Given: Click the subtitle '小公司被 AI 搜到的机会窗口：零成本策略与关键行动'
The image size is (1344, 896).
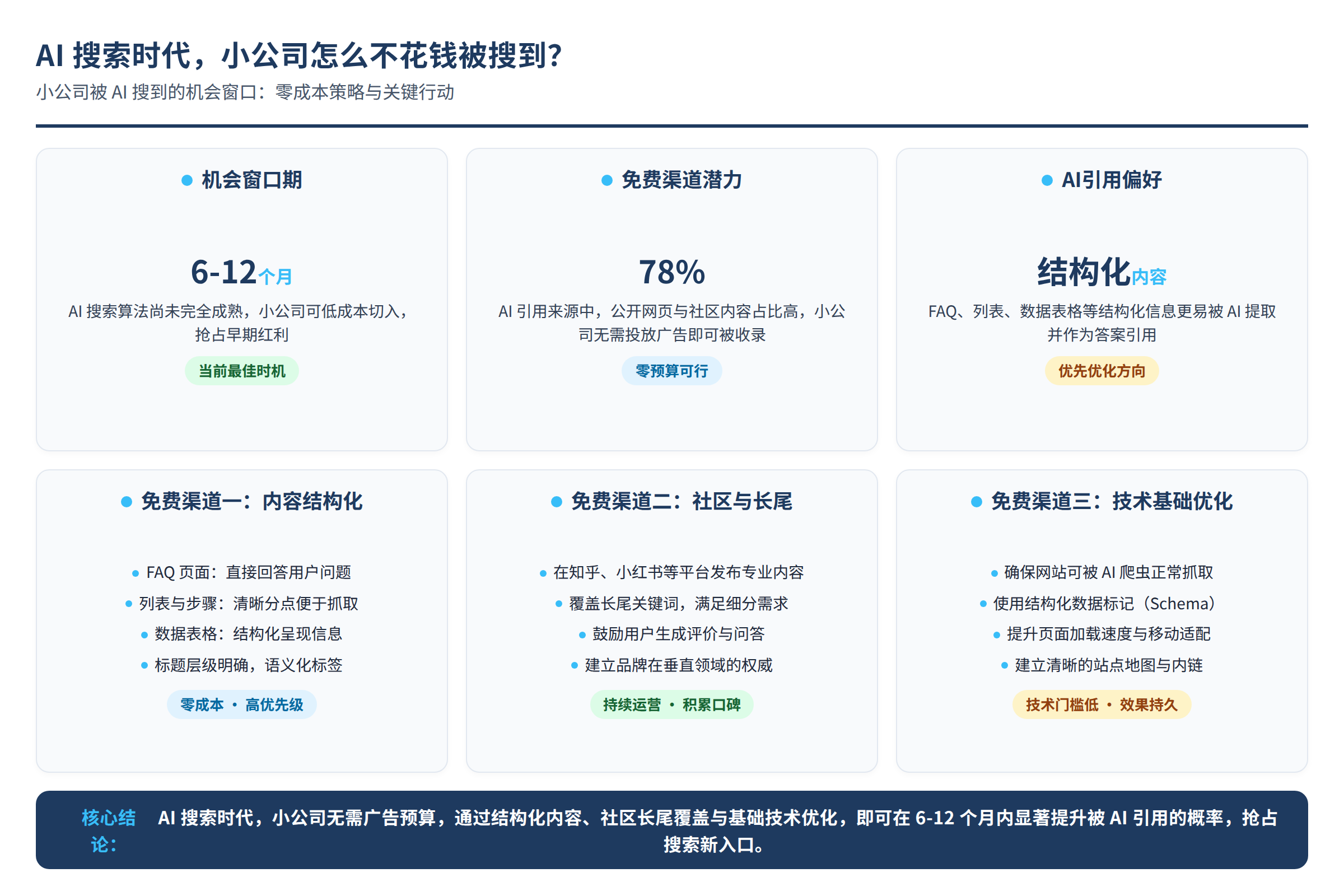Looking at the screenshot, I should pyautogui.click(x=245, y=92).
